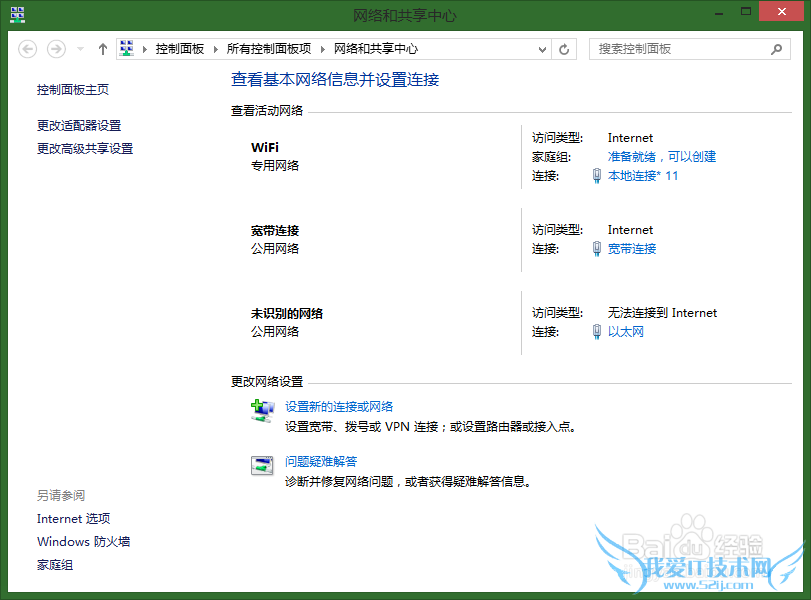Open the 本地连接* 11 connection link
The height and width of the screenshot is (600, 811).
pos(643,176)
